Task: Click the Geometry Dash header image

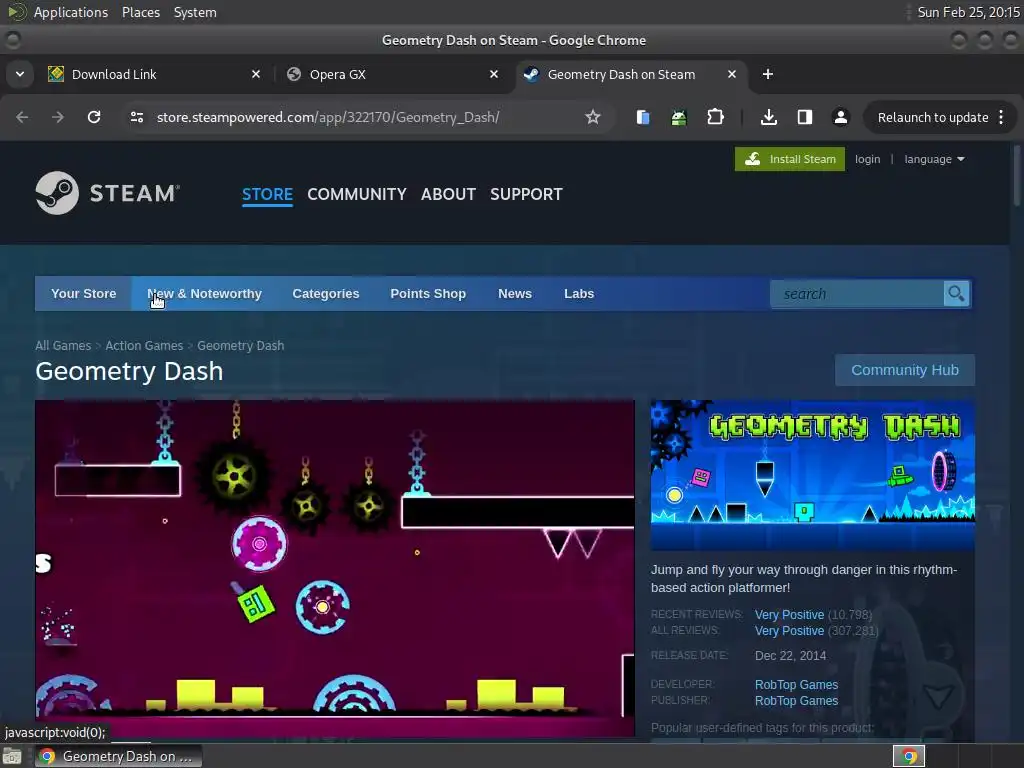Action: (812, 475)
